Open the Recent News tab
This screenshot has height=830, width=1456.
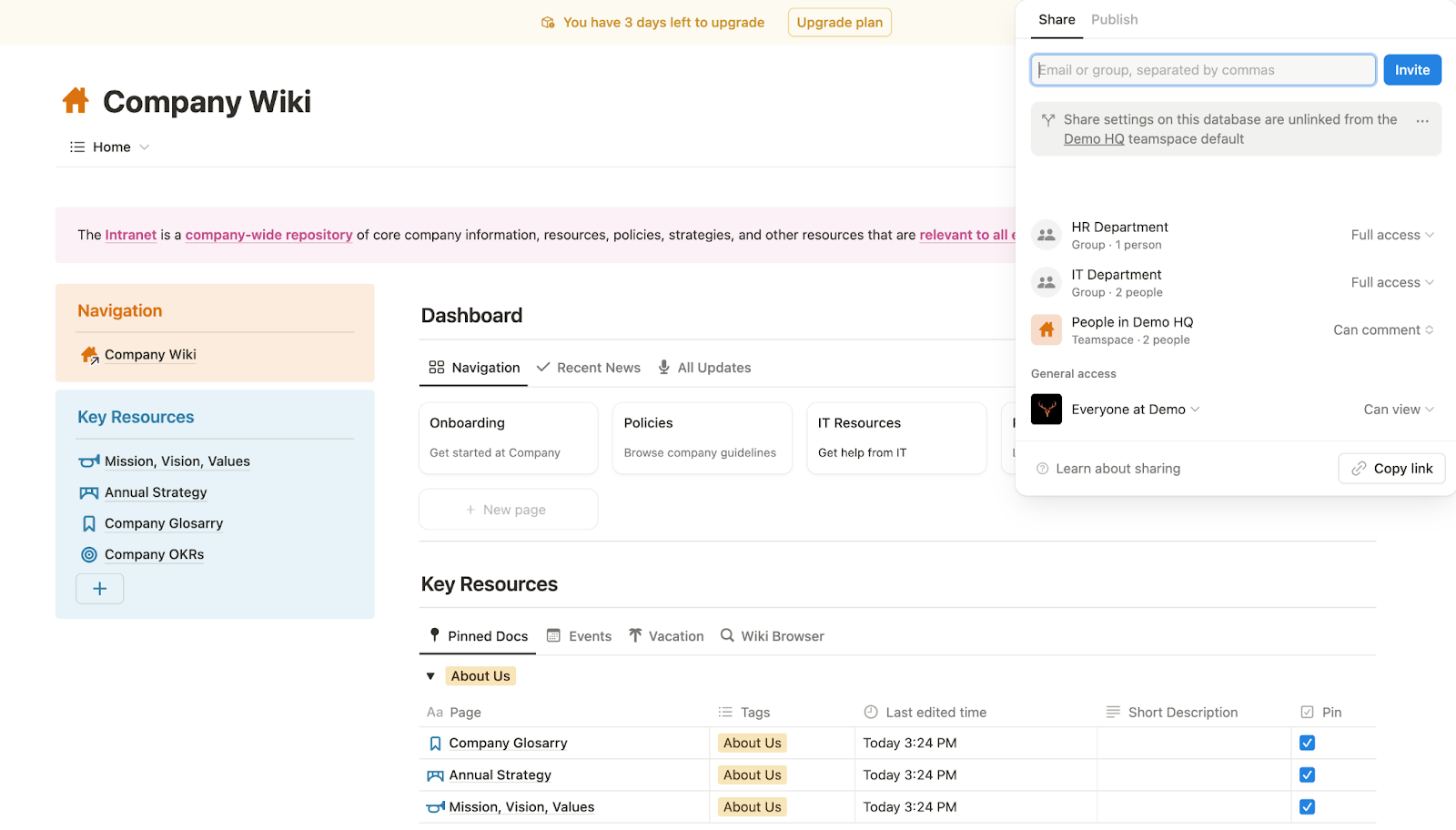pos(589,368)
